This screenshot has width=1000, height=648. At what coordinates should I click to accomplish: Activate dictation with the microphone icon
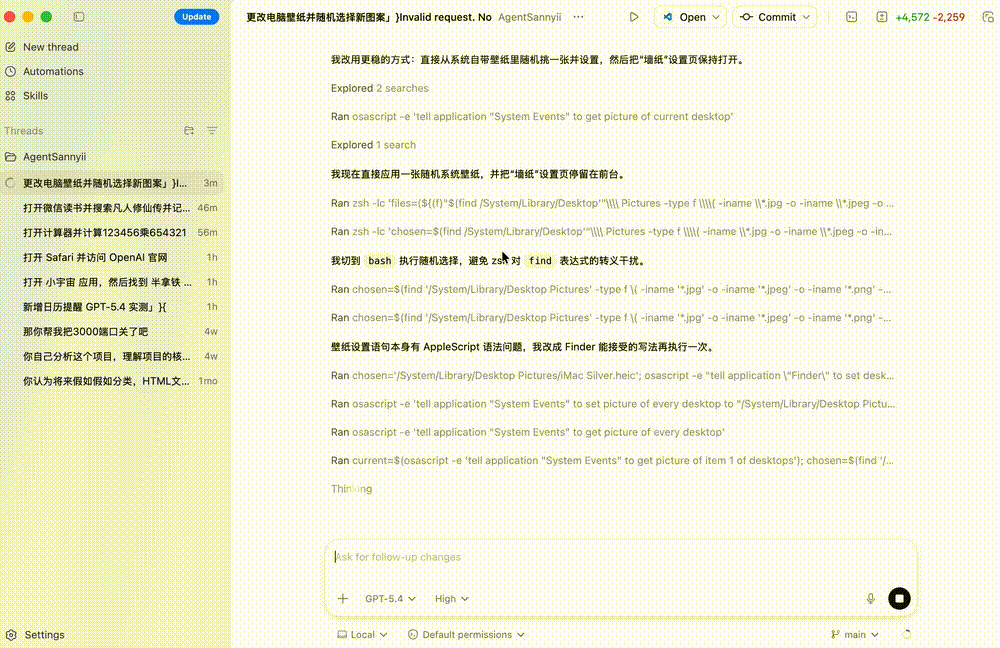(x=870, y=598)
